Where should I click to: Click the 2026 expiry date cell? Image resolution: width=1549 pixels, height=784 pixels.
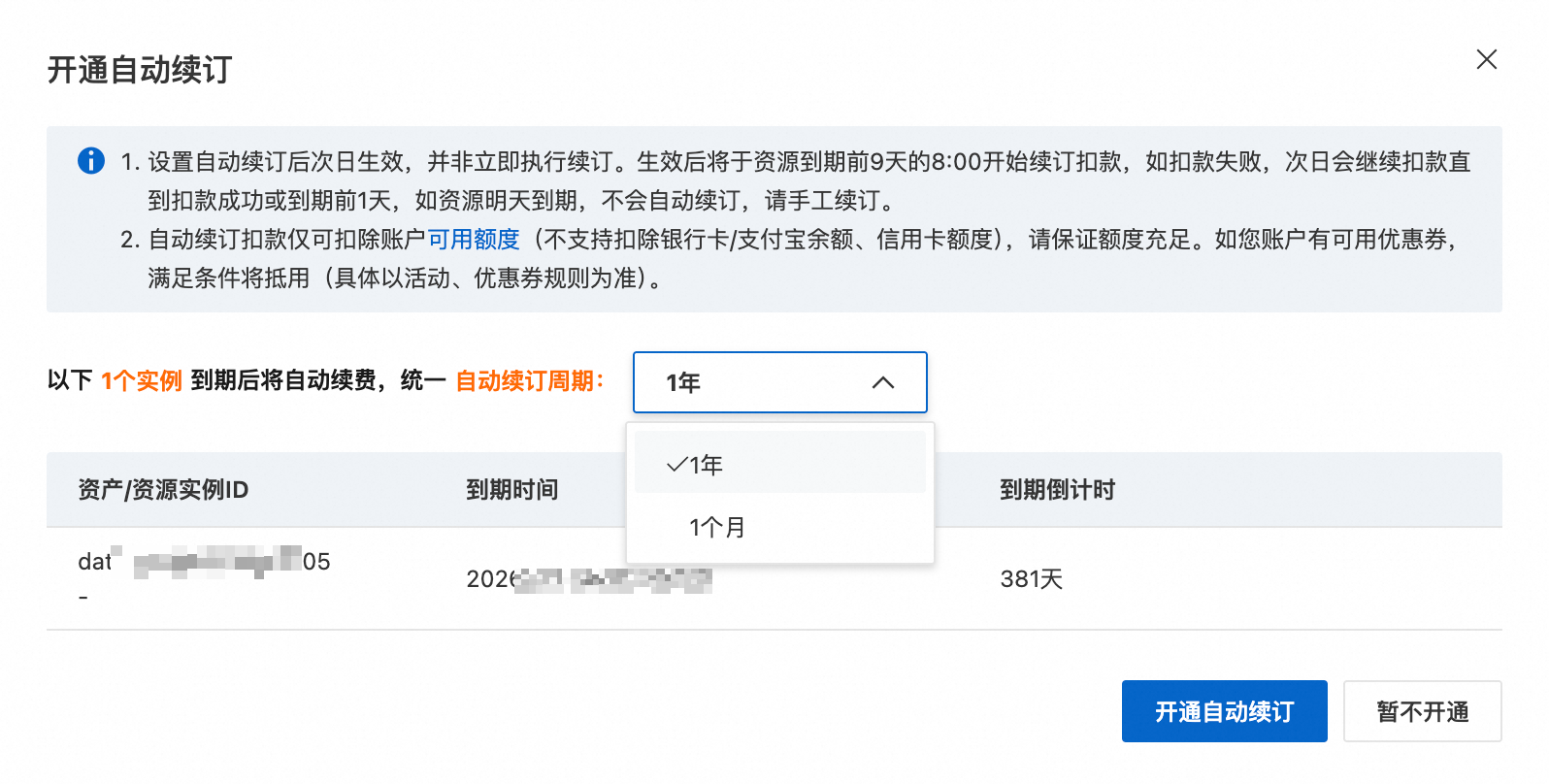point(589,579)
